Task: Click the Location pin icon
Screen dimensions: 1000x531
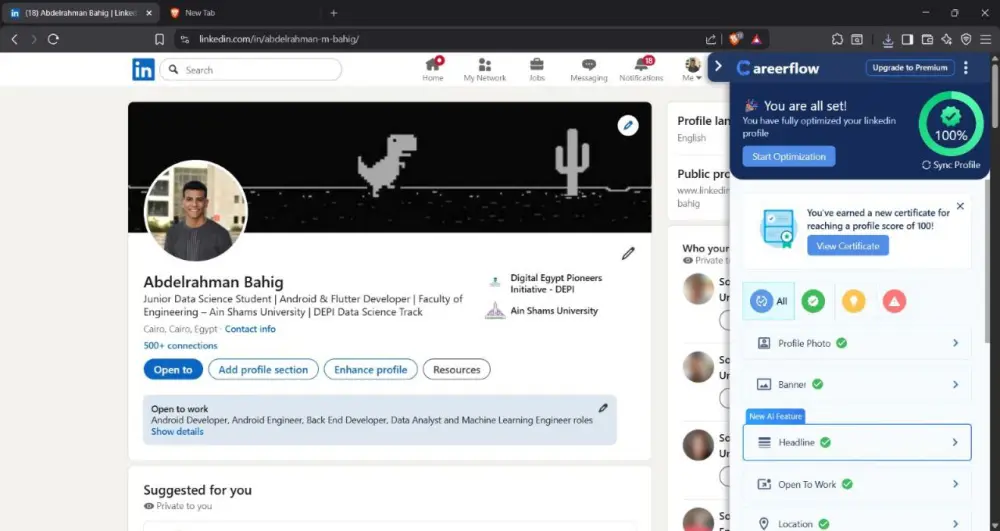Action: click(x=763, y=524)
